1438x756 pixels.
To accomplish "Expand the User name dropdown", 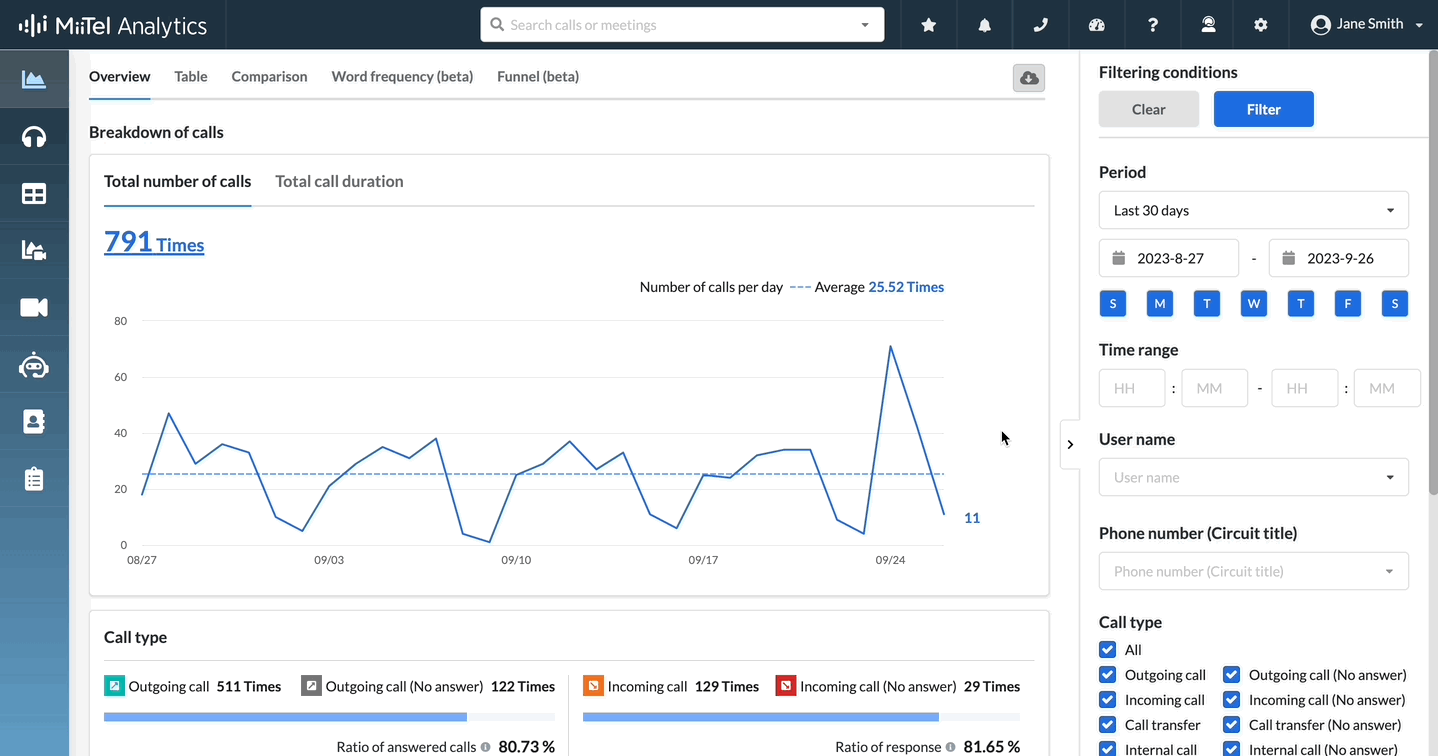I will pos(1253,478).
